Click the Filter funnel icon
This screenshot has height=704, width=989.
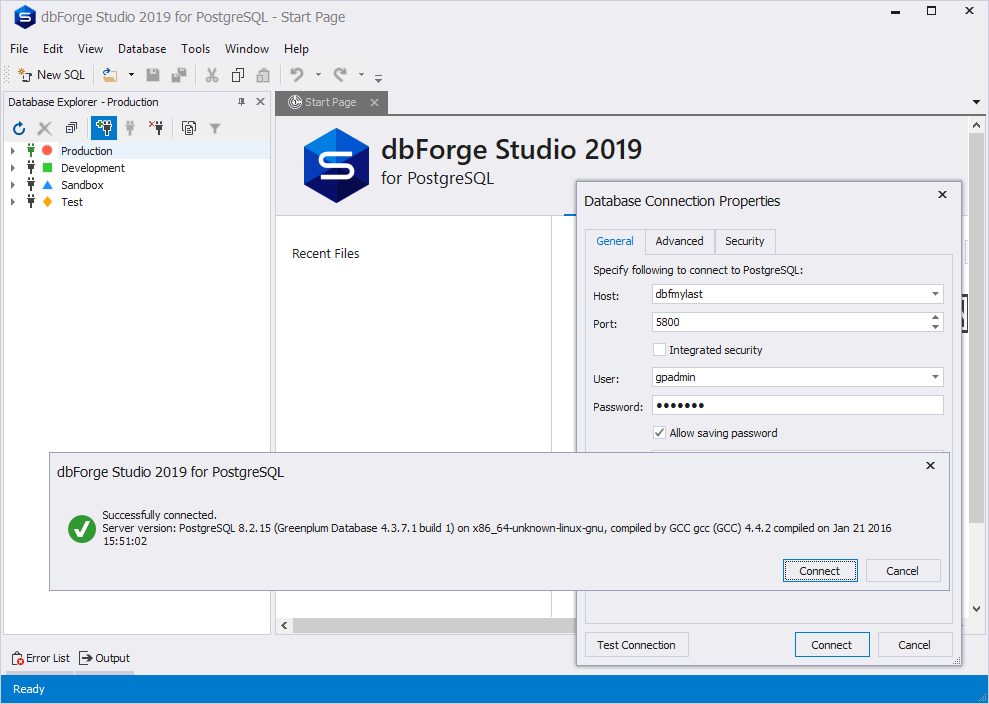point(215,129)
